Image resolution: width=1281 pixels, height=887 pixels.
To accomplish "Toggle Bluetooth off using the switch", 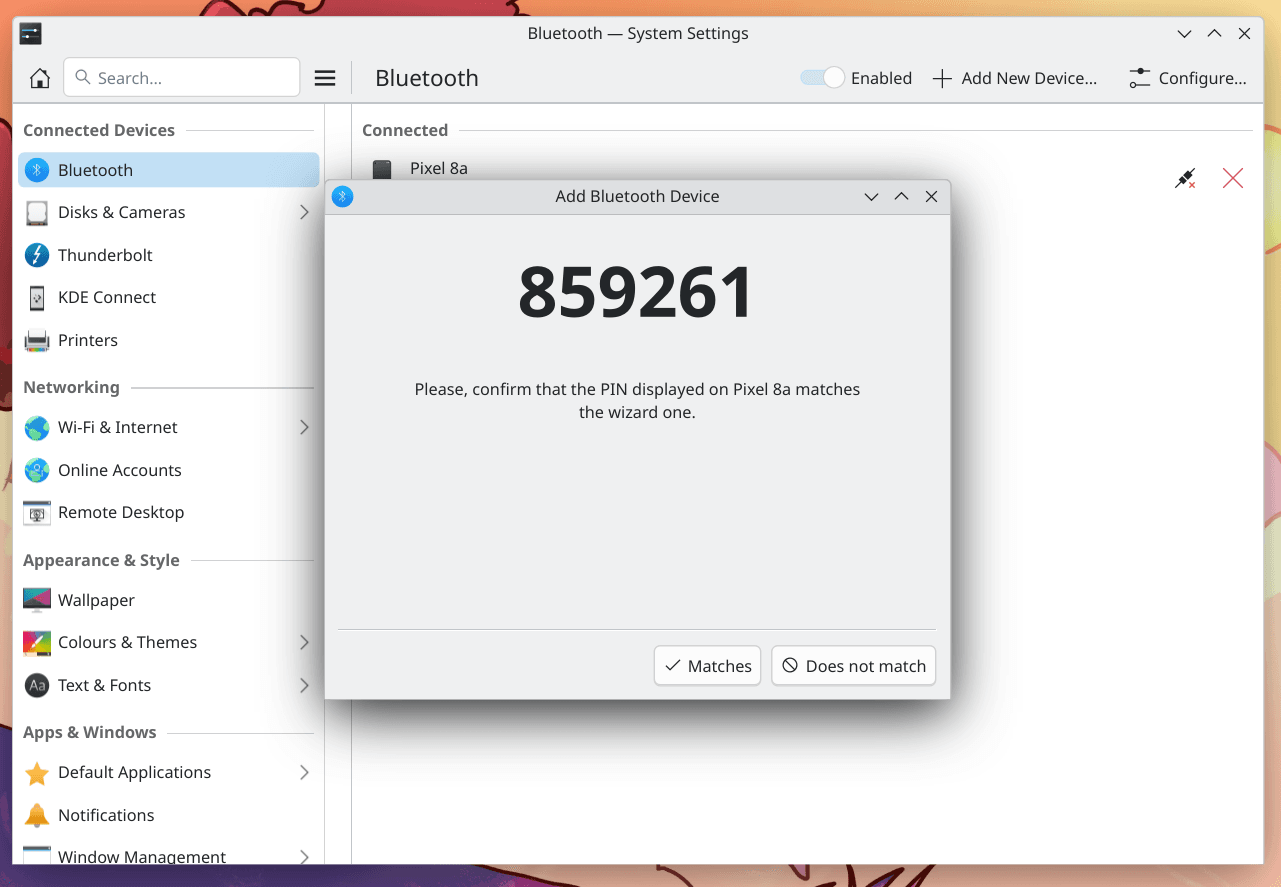I will 821,77.
